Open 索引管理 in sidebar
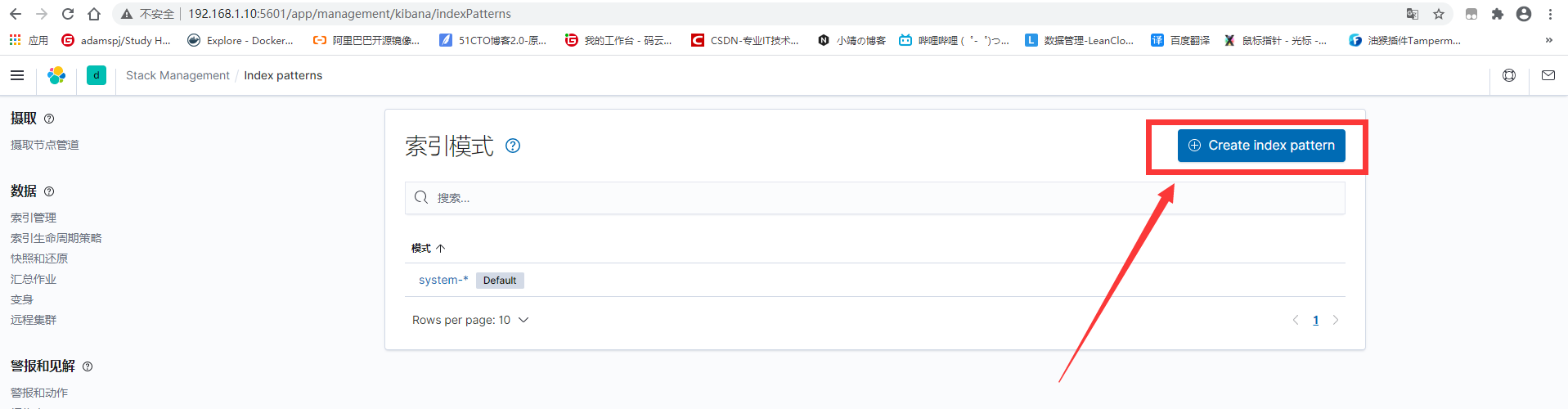This screenshot has width=1568, height=409. [x=34, y=218]
